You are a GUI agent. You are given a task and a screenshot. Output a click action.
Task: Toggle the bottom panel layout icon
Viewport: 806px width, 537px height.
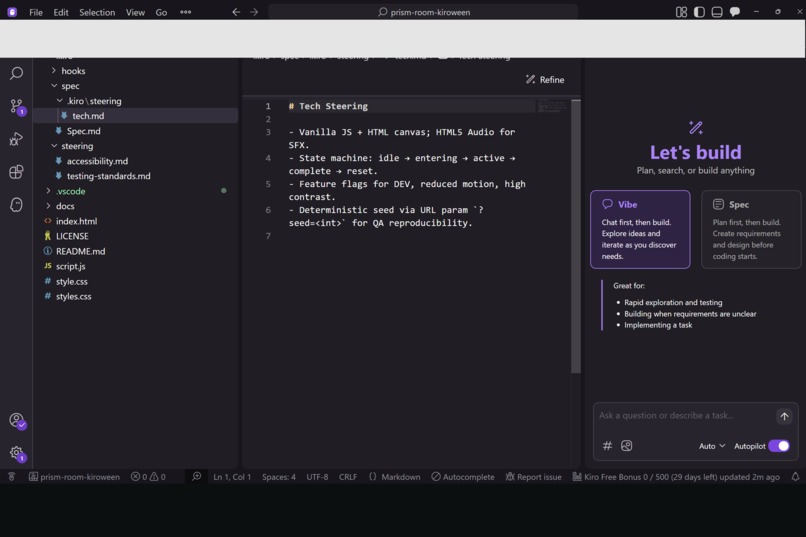coord(717,12)
